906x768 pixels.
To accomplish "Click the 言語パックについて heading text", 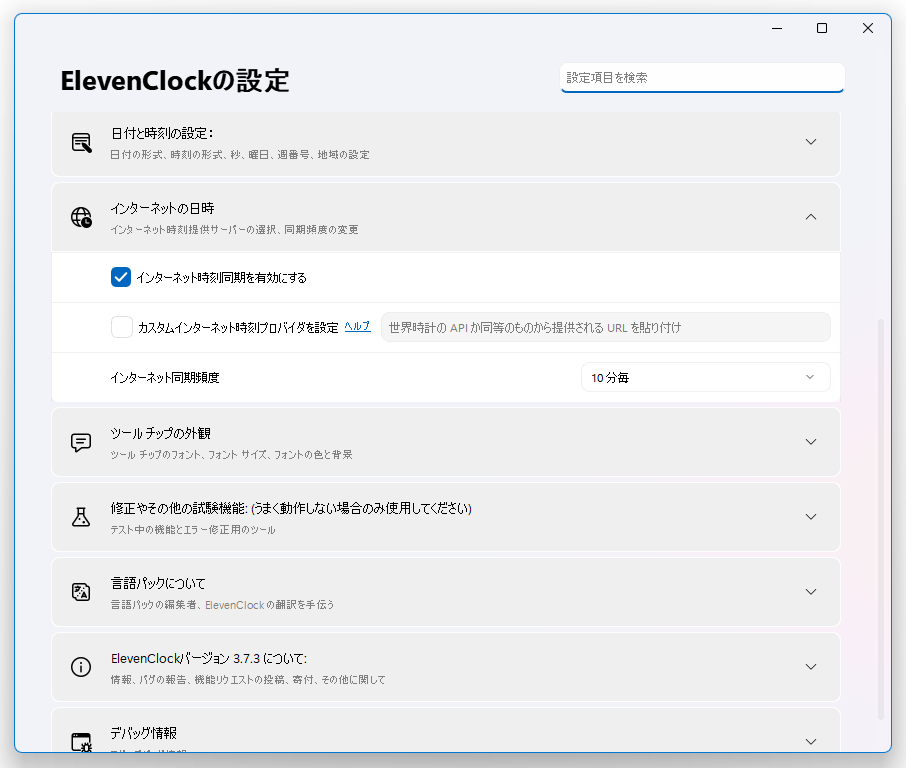I will (158, 584).
